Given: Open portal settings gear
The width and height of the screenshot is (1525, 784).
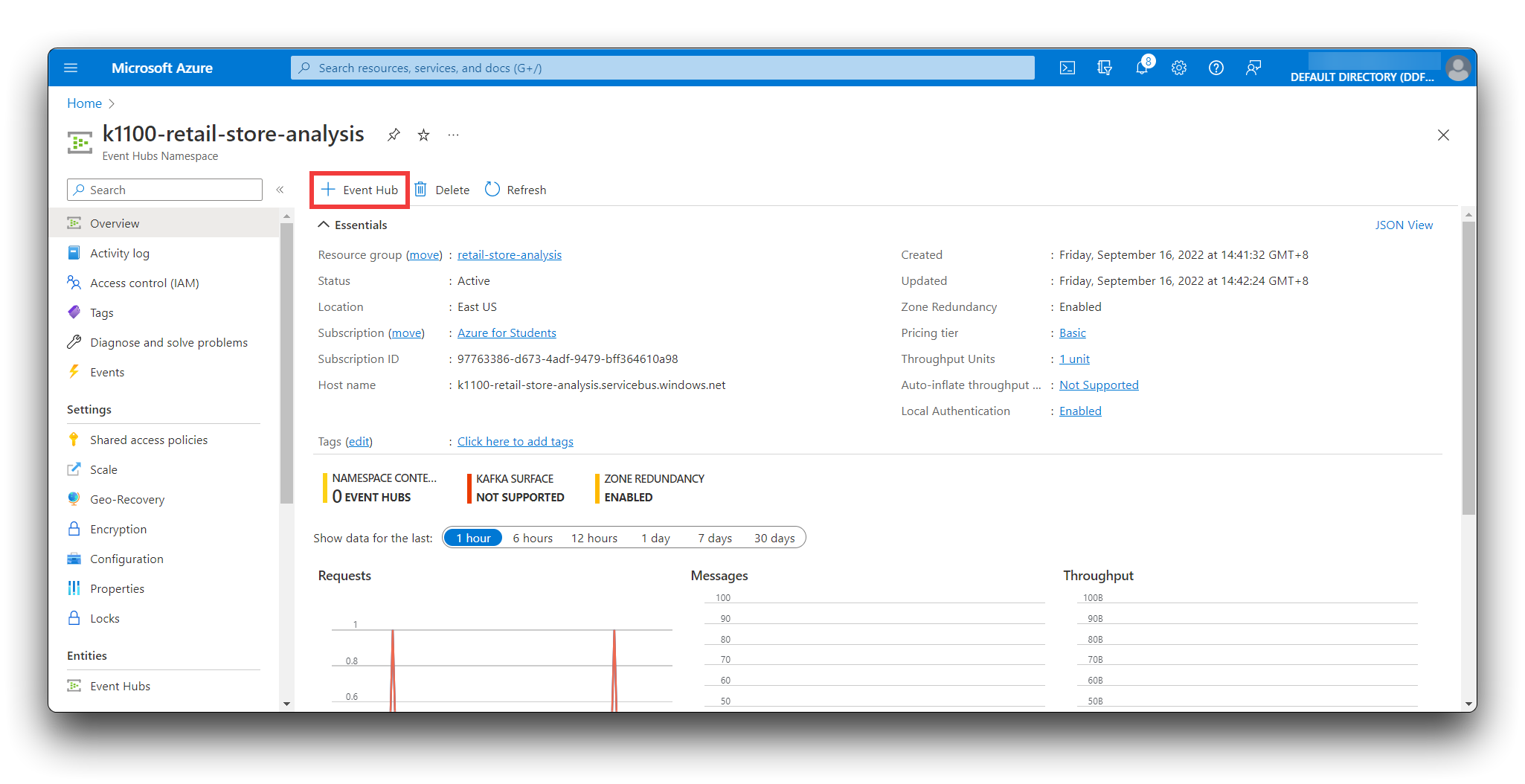Looking at the screenshot, I should pyautogui.click(x=1179, y=68).
